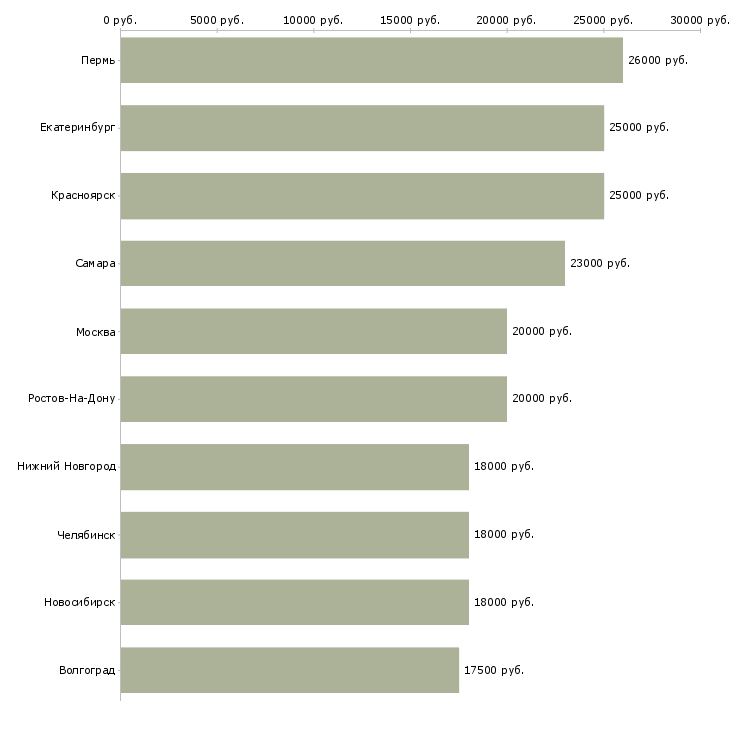The width and height of the screenshot is (730, 730).
Task: Click the 23000 руб. value beside Самара bar
Action: (599, 263)
